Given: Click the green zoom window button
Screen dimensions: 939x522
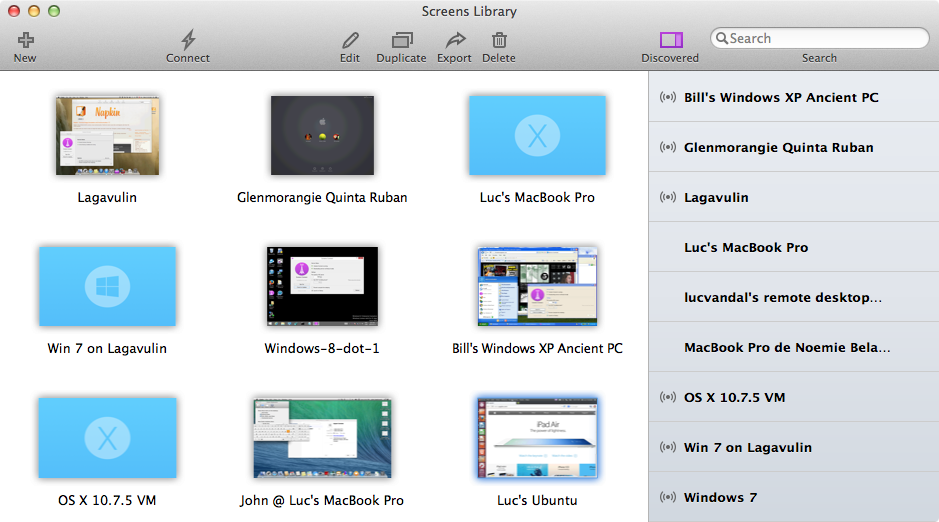Looking at the screenshot, I should tap(54, 11).
